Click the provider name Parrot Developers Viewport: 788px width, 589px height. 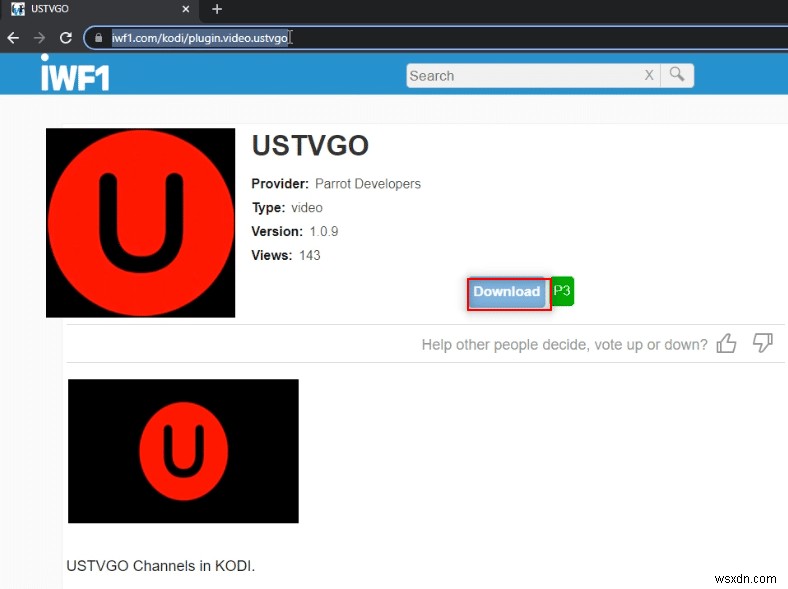(368, 184)
